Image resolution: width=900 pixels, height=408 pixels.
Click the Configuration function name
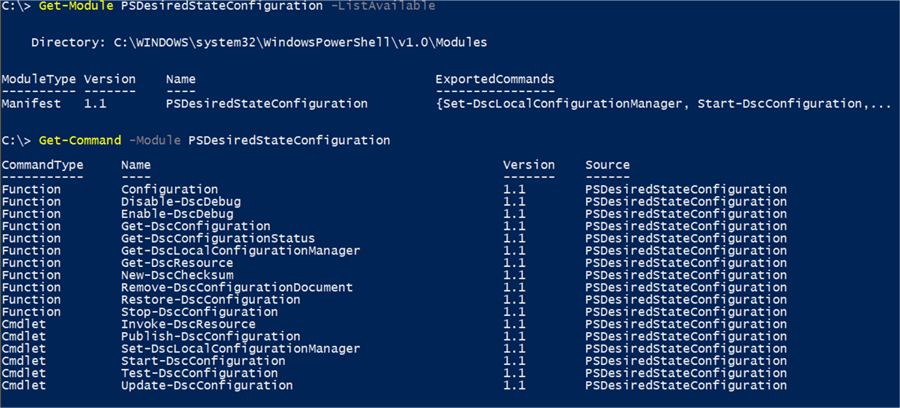[169, 189]
